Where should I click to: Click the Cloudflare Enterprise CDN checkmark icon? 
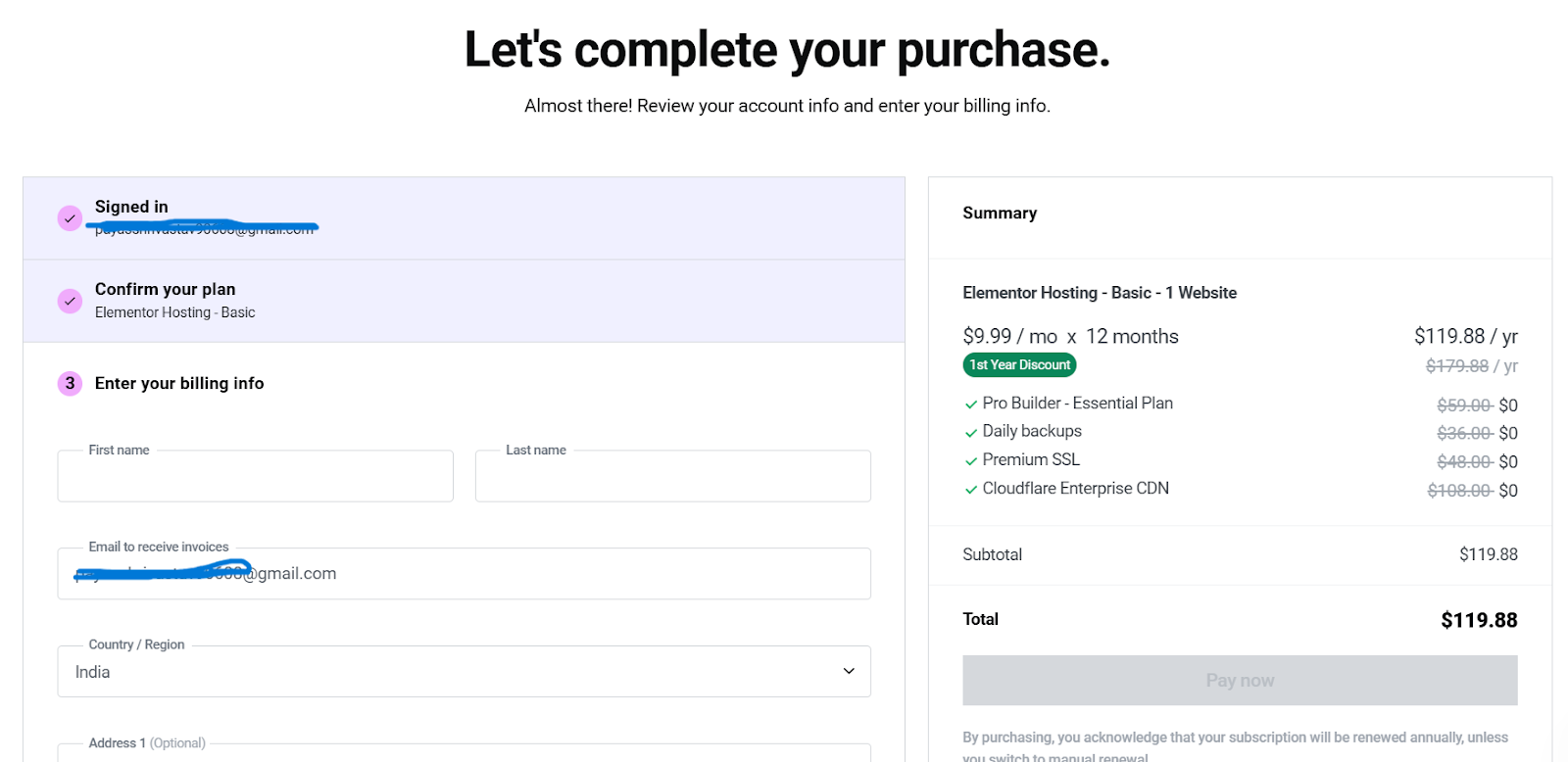[970, 489]
